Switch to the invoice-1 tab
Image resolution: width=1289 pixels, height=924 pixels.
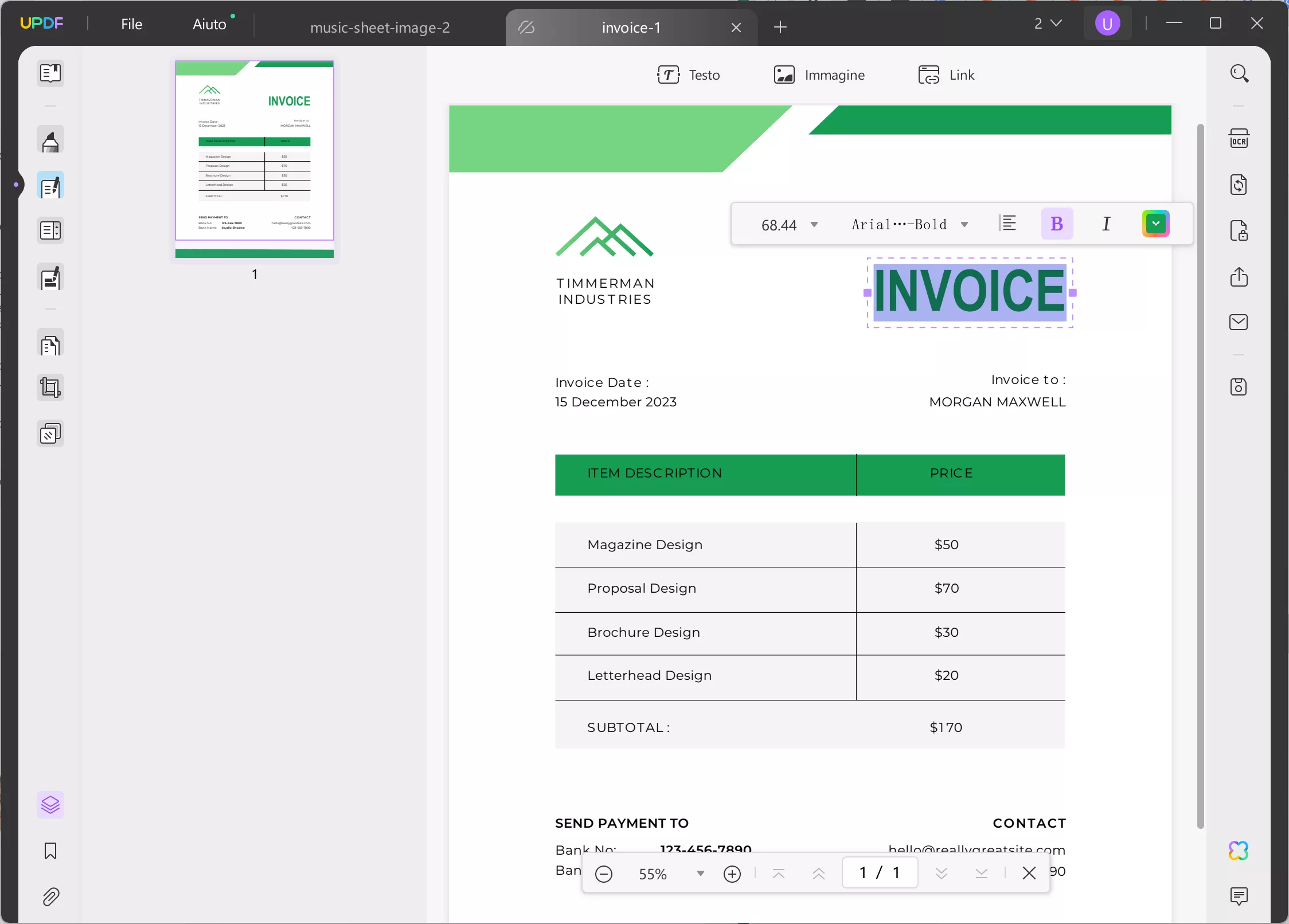click(x=631, y=28)
